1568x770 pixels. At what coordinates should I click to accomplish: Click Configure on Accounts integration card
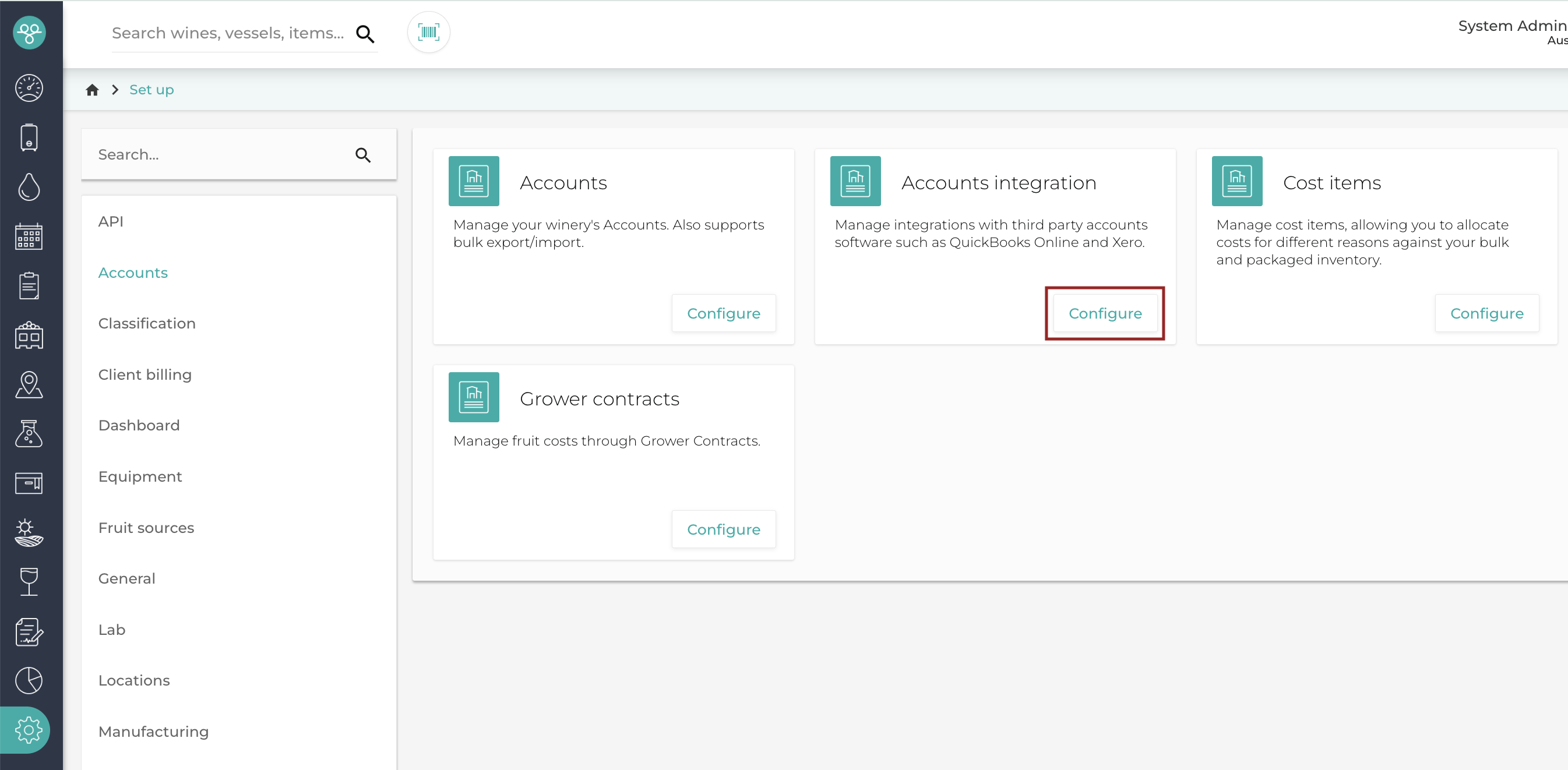point(1105,313)
